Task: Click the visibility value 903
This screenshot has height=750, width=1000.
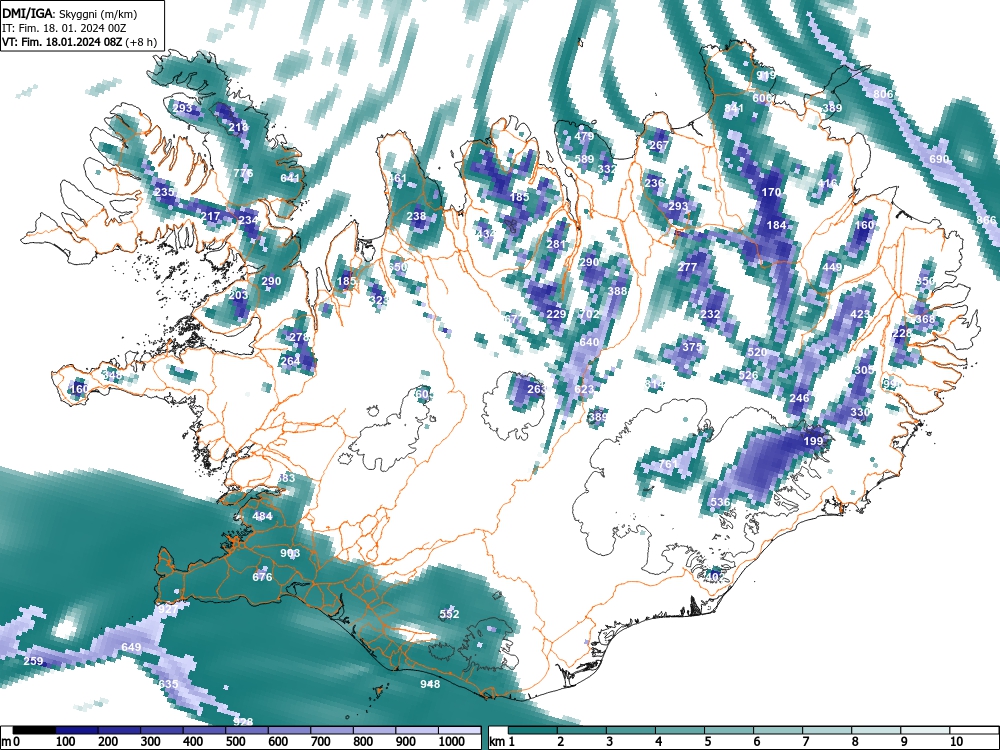Action: 290,554
